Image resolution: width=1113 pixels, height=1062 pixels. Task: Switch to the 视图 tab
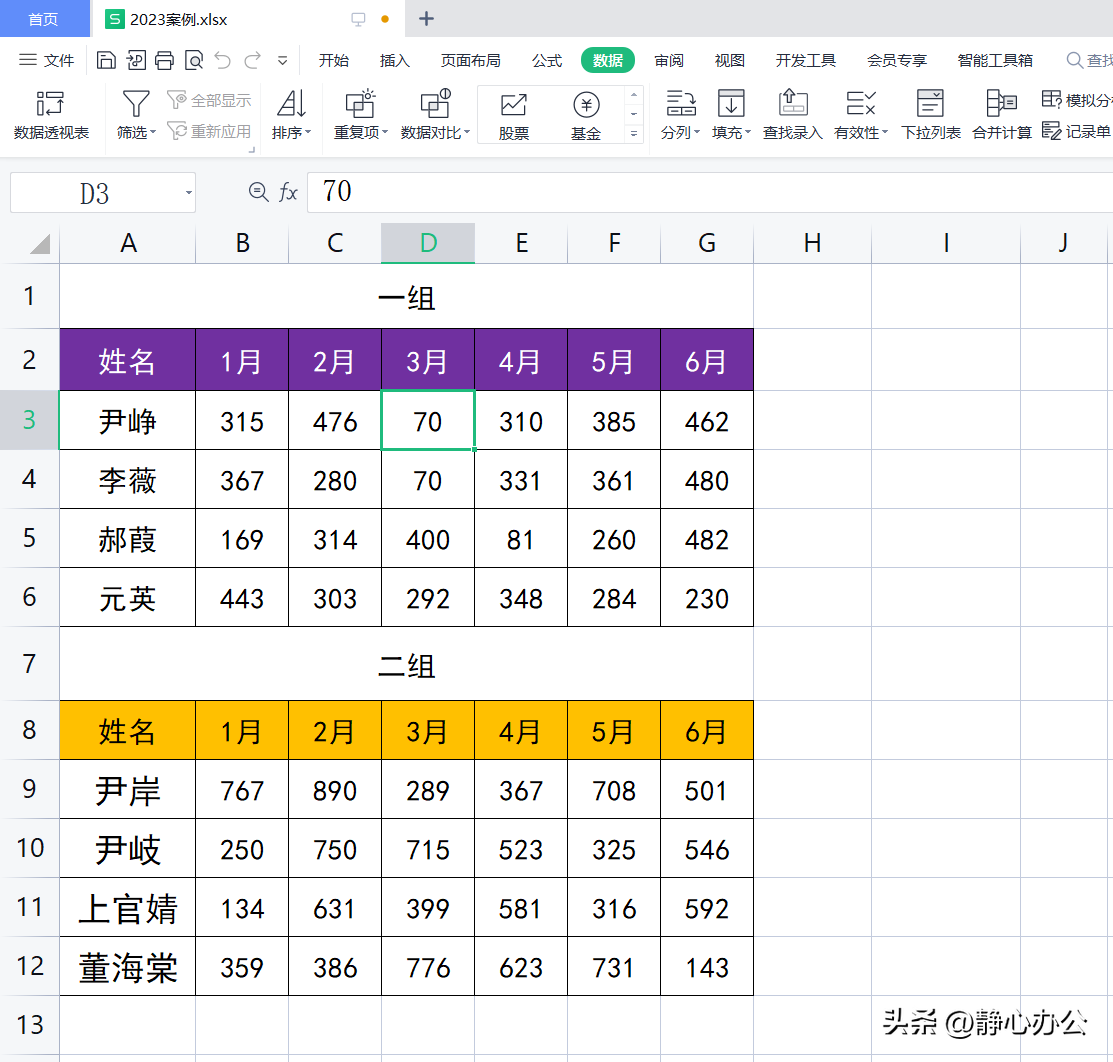click(730, 60)
